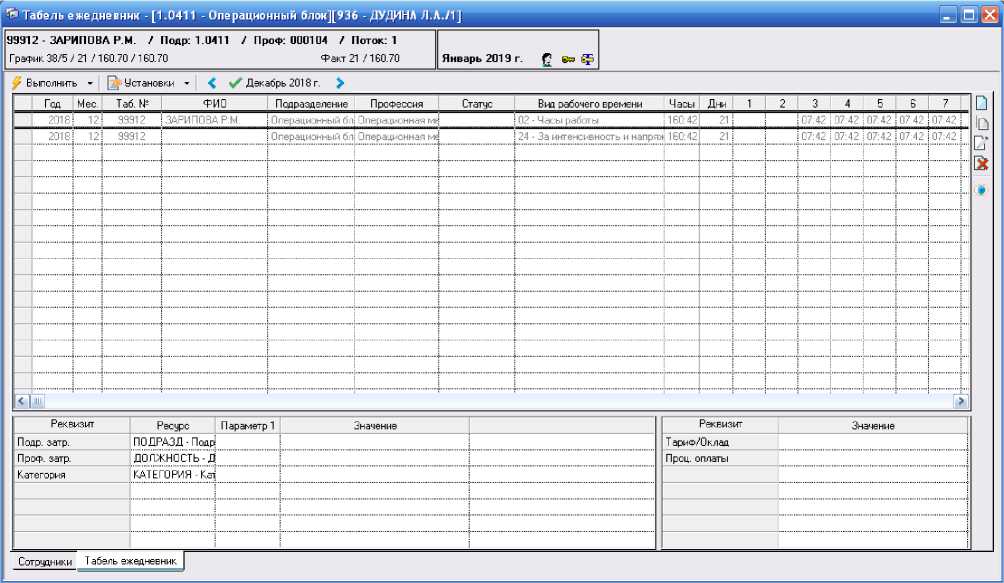Click the Часы column header
Screen dimensions: 1004x583
pyautogui.click(x=682, y=104)
